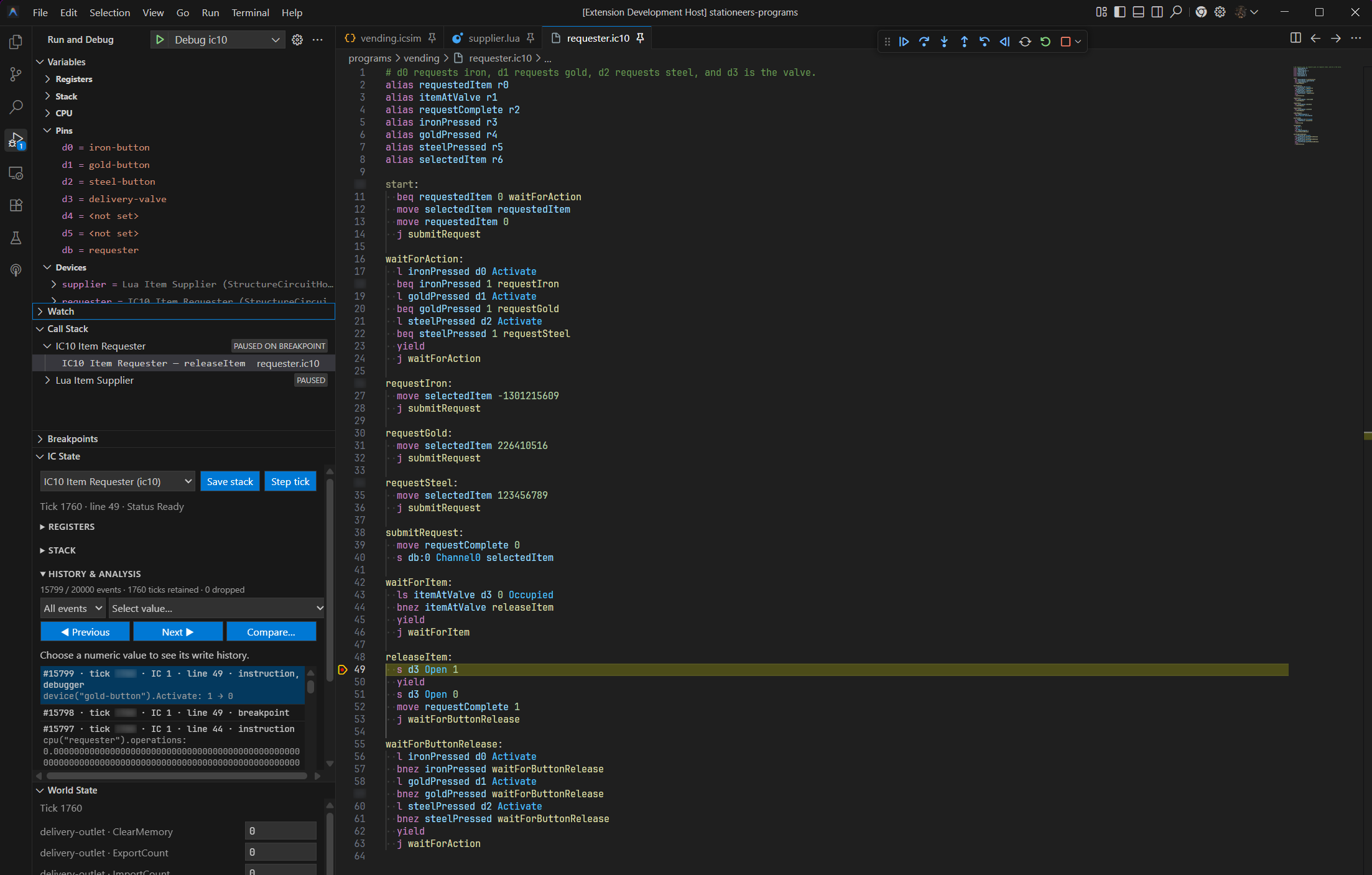The image size is (1372, 875).
Task: Click the delivery-outlet ClearMemory value field
Action: coord(280,831)
